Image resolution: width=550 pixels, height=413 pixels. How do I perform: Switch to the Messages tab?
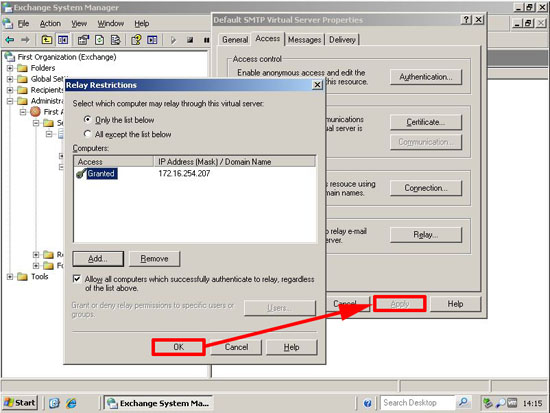[304, 40]
